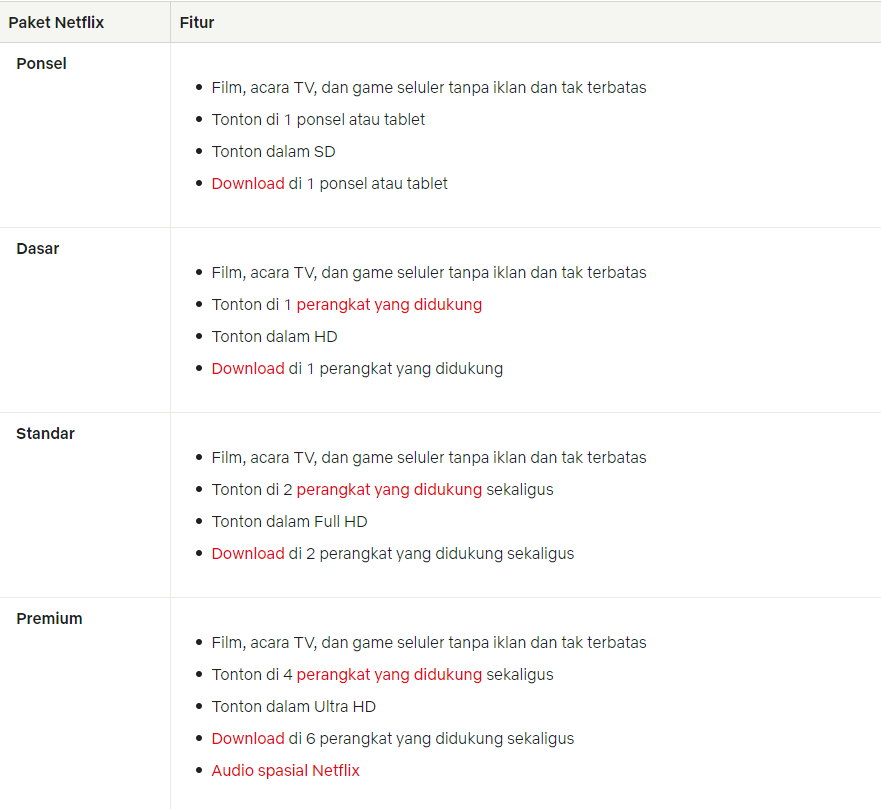Click the 'Tonton dalam SD' text
This screenshot has width=881, height=809.
273,152
